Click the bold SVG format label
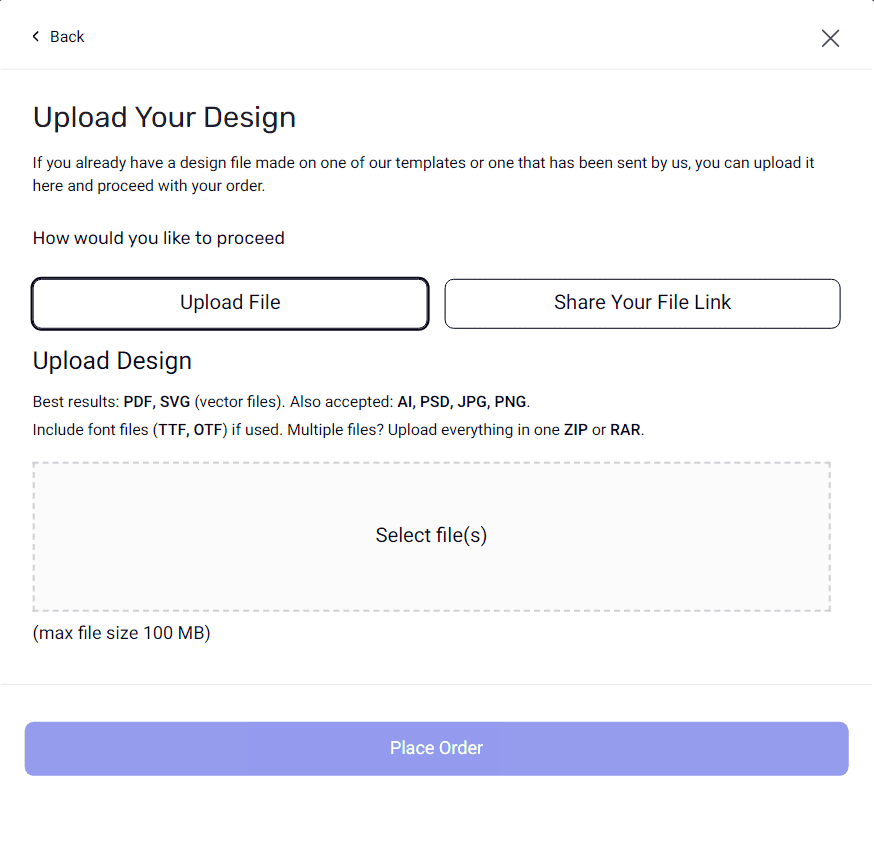 175,402
